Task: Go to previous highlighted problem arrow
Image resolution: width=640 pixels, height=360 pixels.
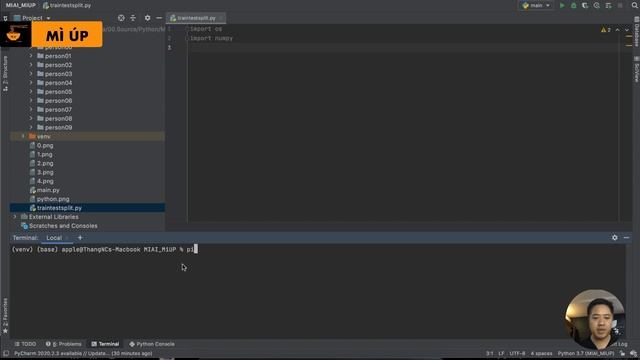Action: click(618, 30)
